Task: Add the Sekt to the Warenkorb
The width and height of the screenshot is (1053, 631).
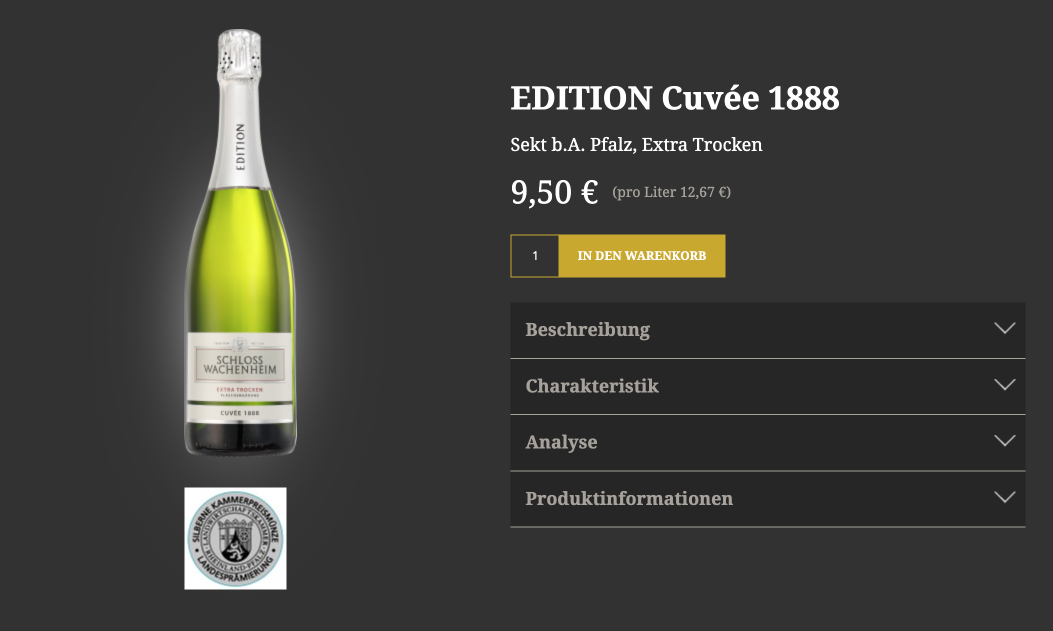Action: tap(642, 256)
